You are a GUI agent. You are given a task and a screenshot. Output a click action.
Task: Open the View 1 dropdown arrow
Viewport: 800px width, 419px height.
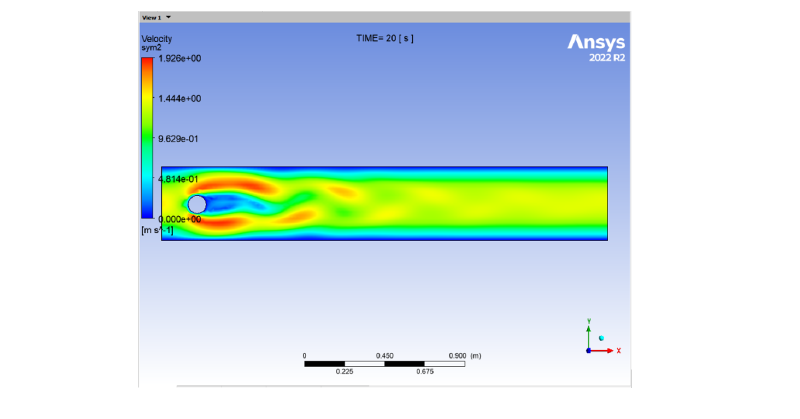(168, 17)
